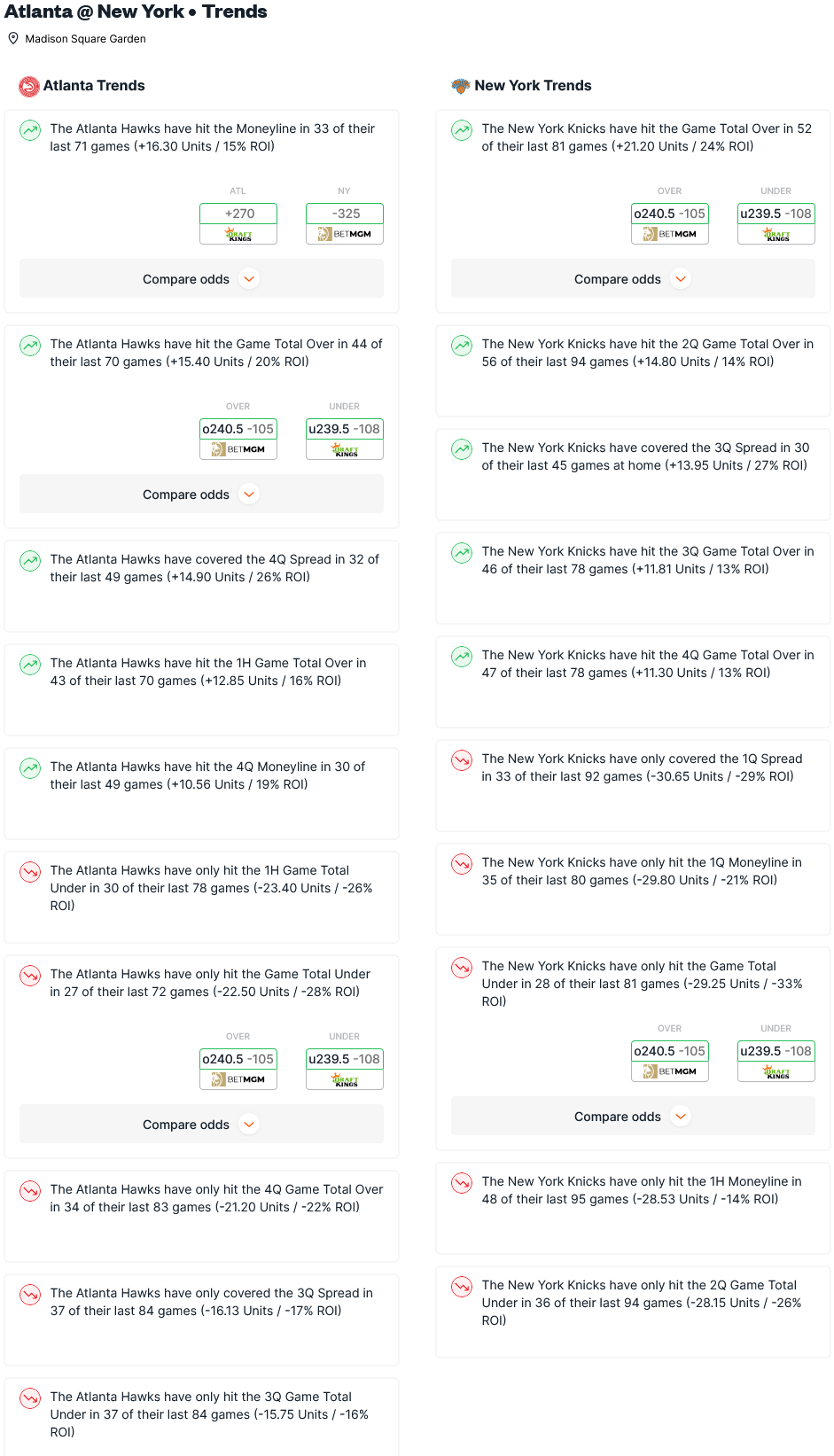Open Compare odds under Hawks 27 of 72 Under trend
This screenshot has height=1456, width=834.
pos(201,1125)
